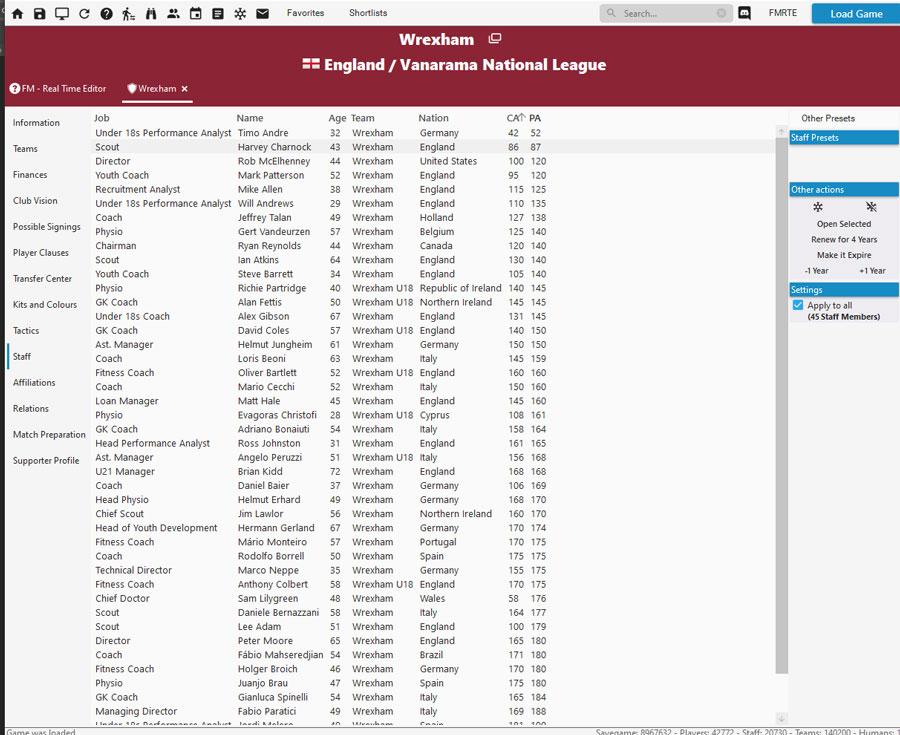The height and width of the screenshot is (735, 900).
Task: Collapse the Other actions header
Action: tap(844, 189)
